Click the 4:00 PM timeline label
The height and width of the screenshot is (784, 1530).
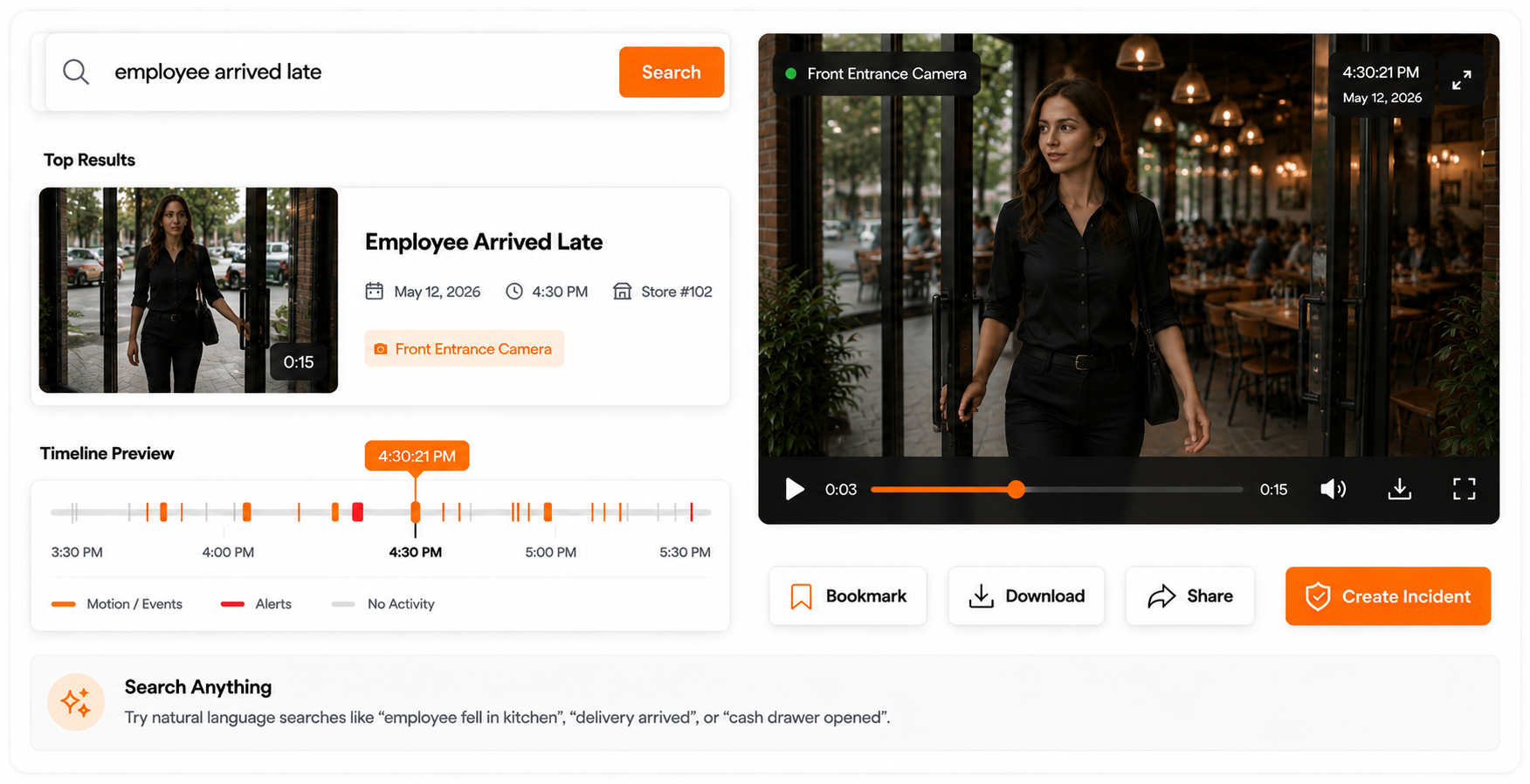[x=228, y=552]
